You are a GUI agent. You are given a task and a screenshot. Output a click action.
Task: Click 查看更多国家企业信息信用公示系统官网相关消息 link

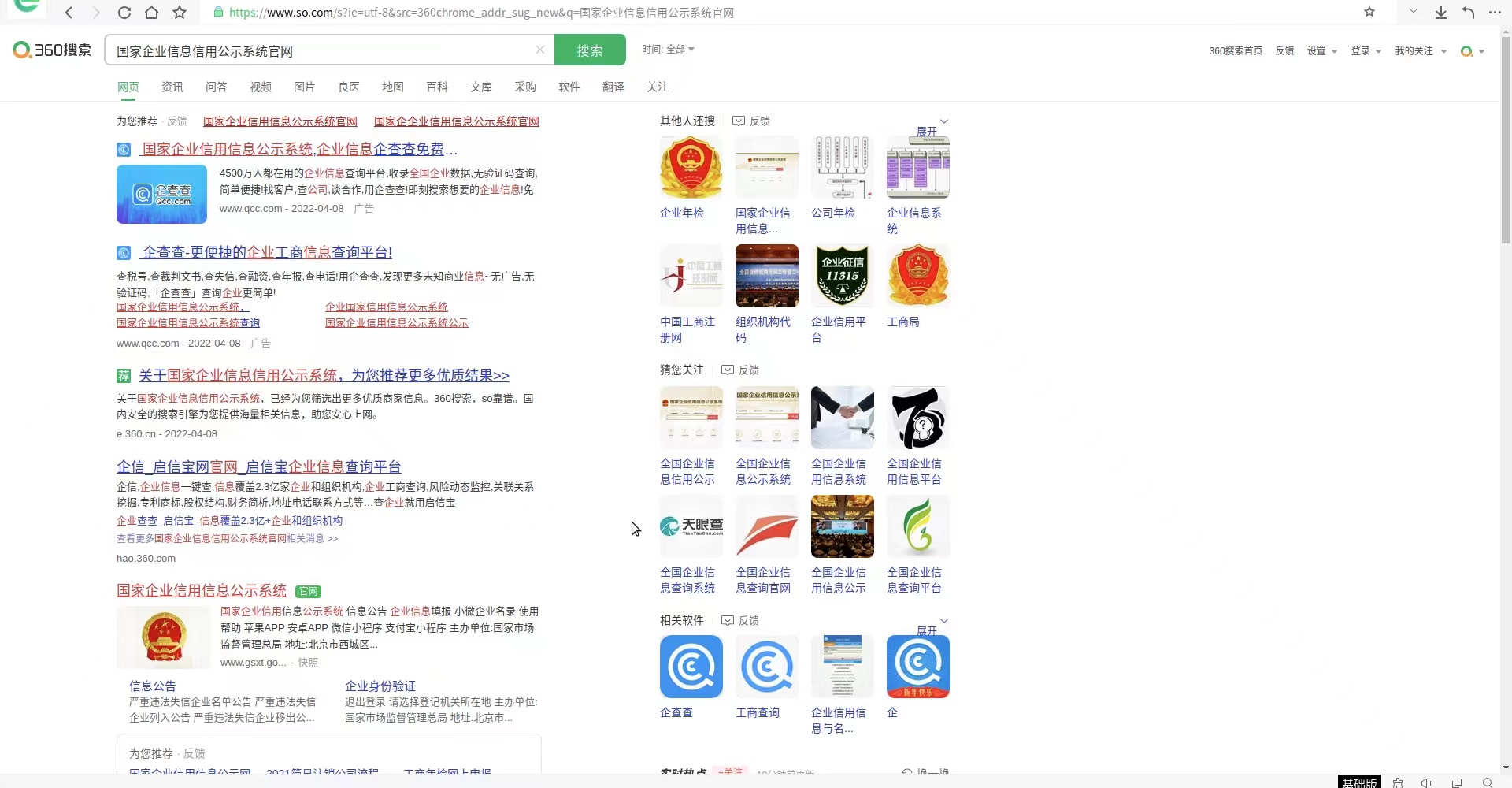[228, 538]
